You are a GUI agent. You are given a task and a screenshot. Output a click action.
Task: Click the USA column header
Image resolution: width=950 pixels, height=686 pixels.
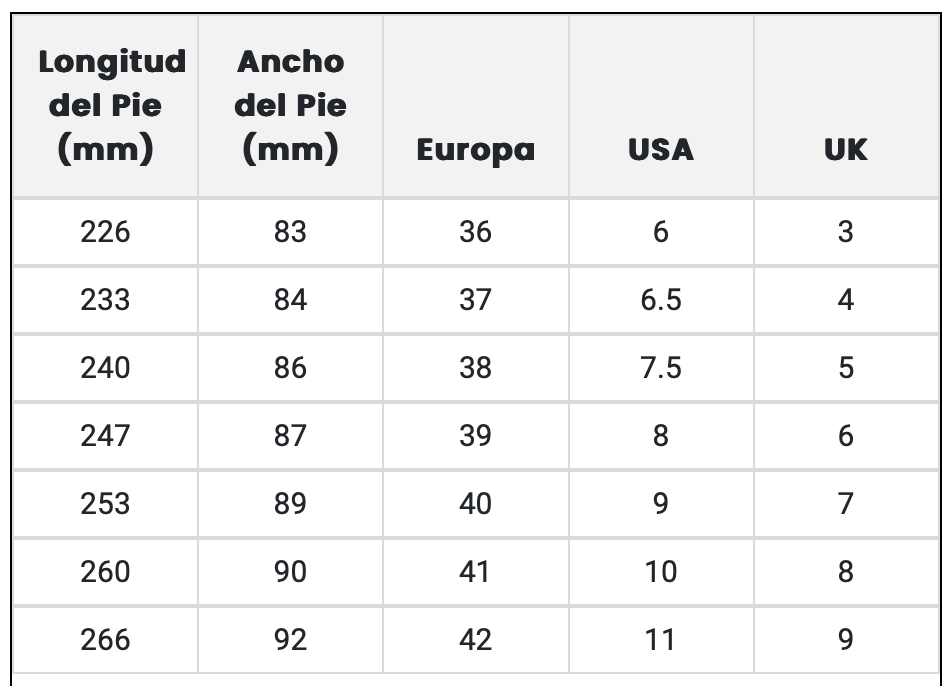click(x=660, y=150)
